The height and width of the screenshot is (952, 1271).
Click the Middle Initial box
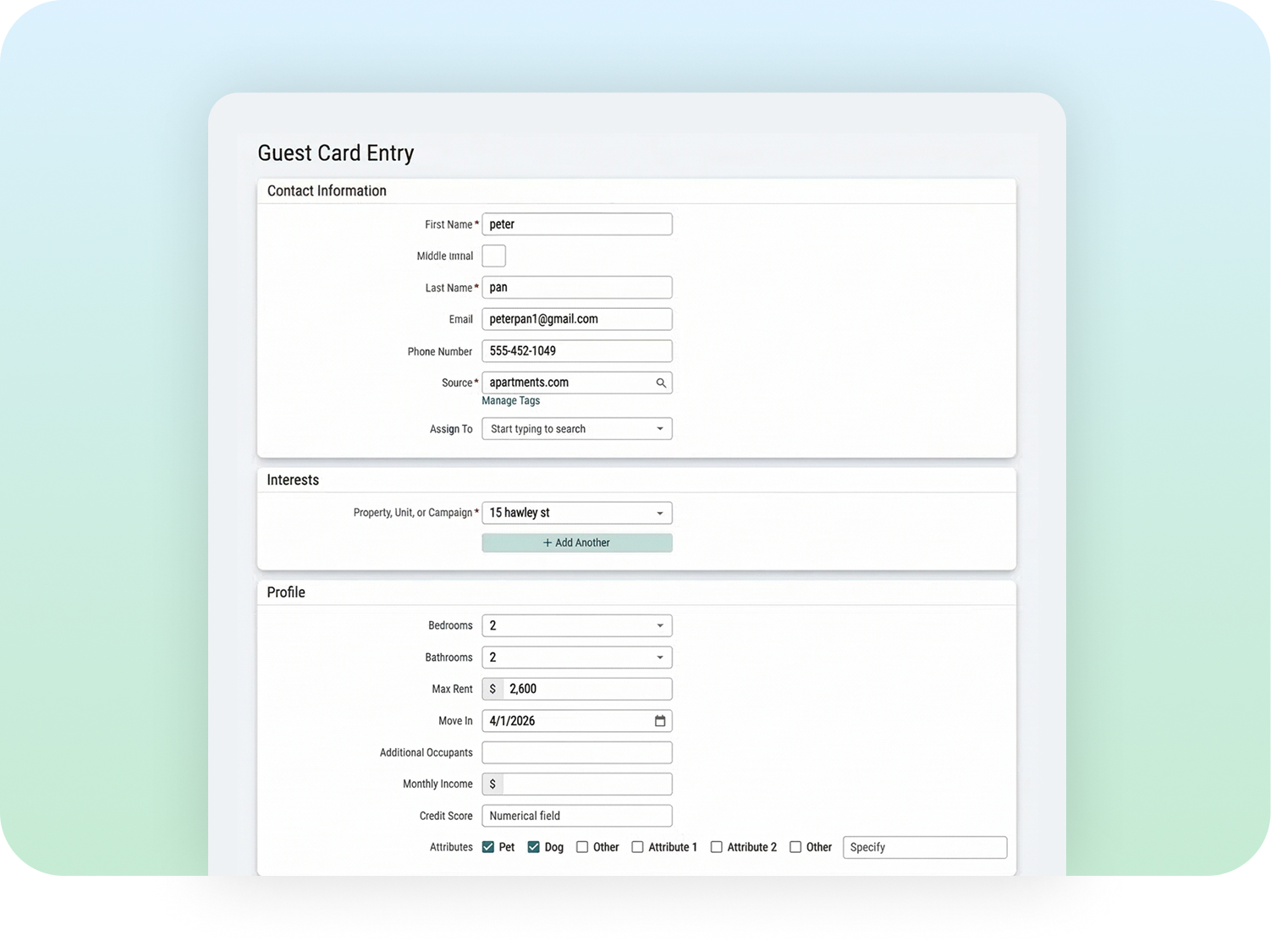pos(494,256)
